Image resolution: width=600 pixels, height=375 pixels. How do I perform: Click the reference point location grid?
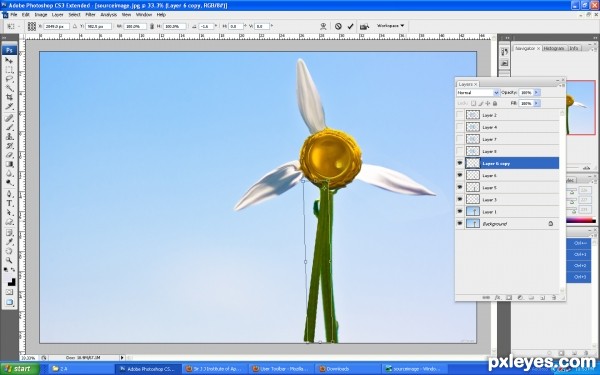[x=32, y=26]
